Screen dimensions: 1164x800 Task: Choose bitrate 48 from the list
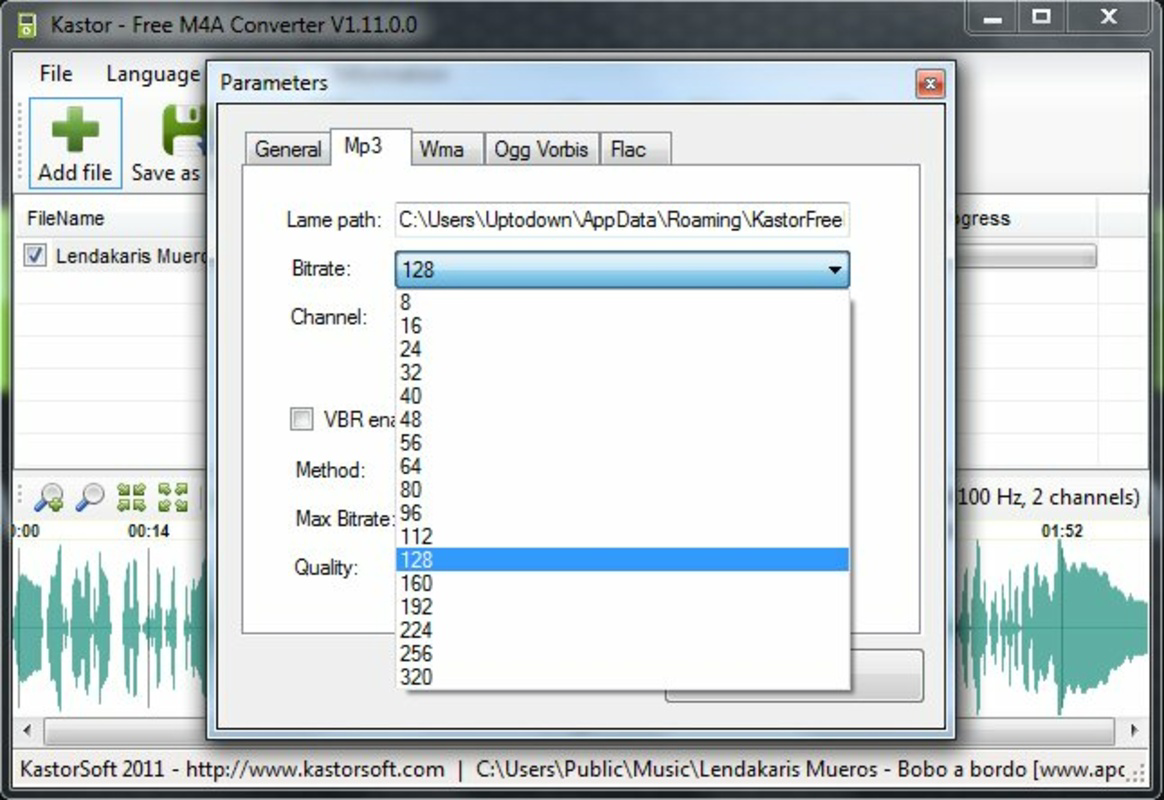coord(621,419)
